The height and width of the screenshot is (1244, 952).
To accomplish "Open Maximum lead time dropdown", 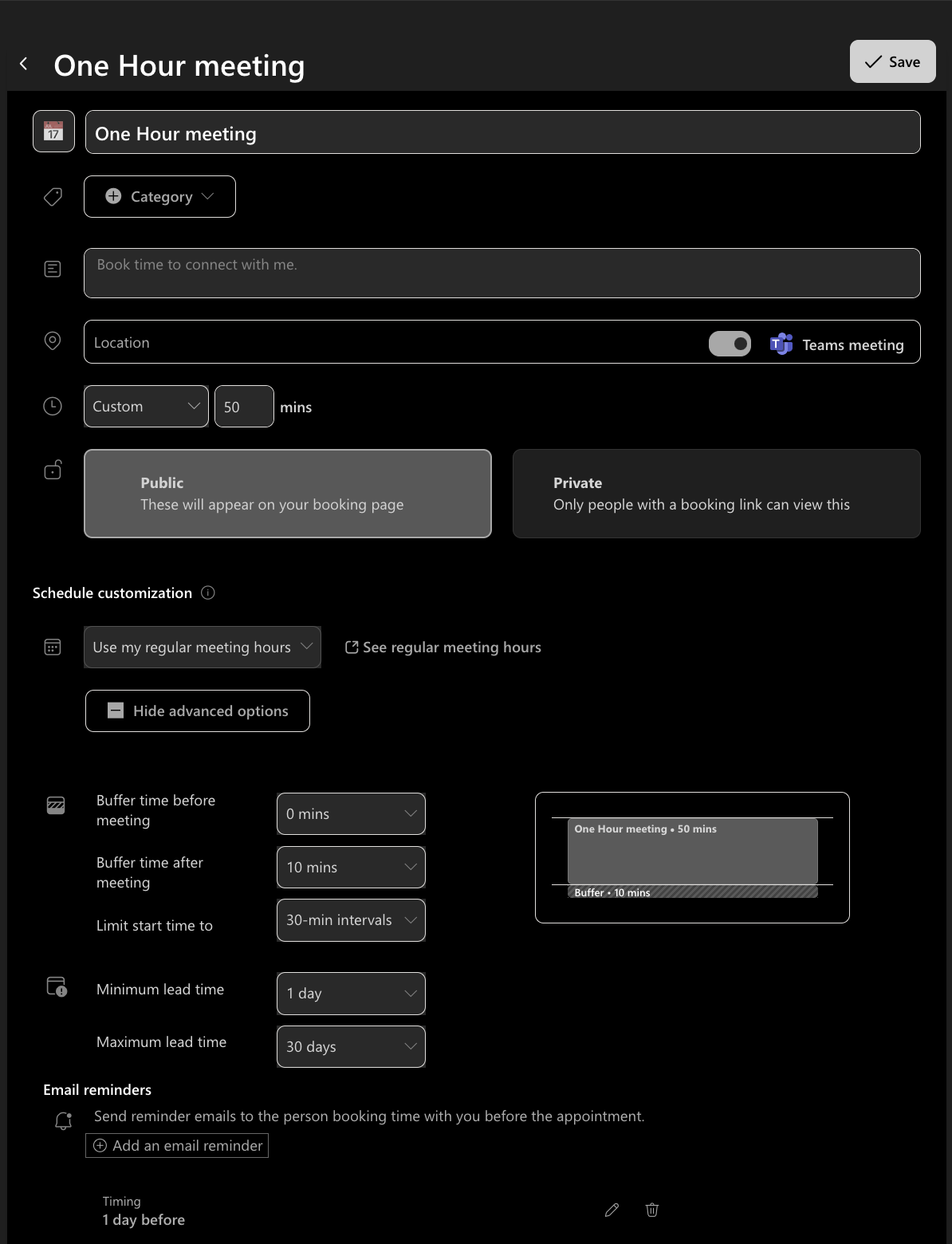I will [x=351, y=1046].
